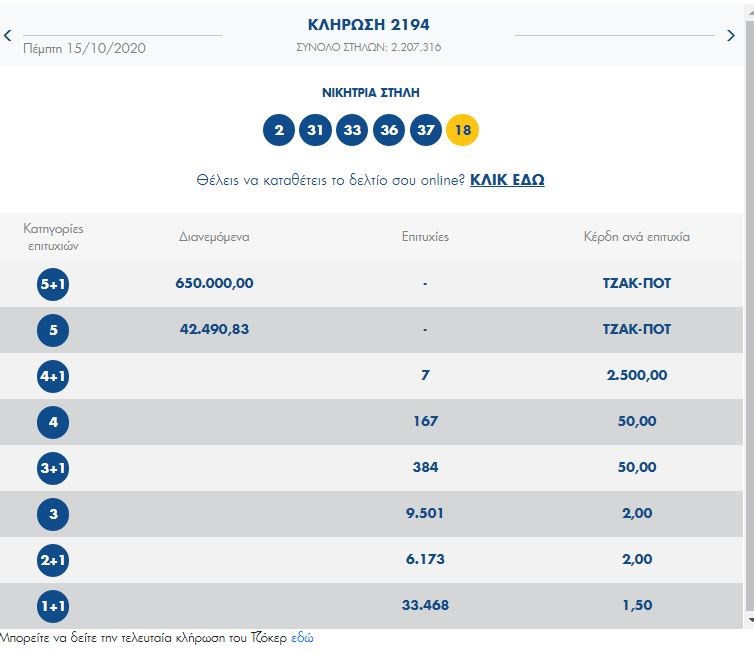Click the ΚΛΗΡΩΣΗ 2194 draw title
The height and width of the screenshot is (653, 754).
[369, 24]
